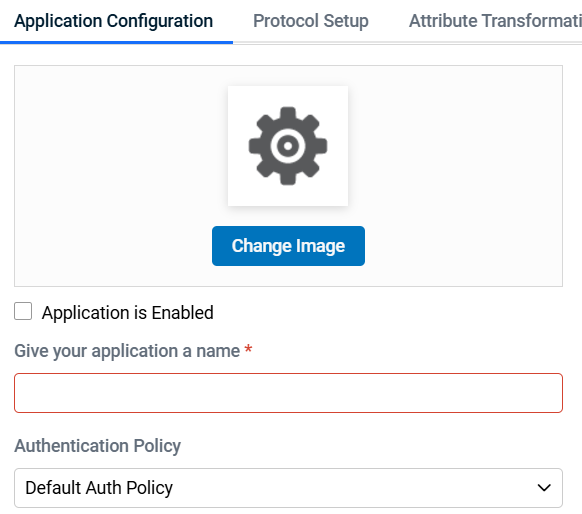This screenshot has height=514, width=582.
Task: Click the "Default Auth Policy" selected value text
Action: click(x=99, y=488)
